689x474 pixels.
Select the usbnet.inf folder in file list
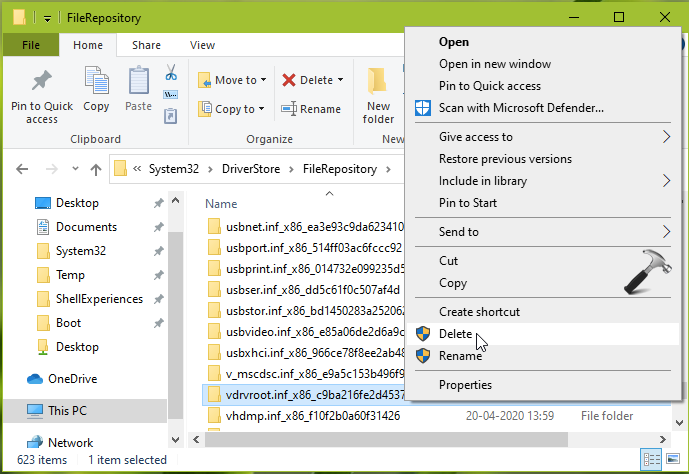coord(300,225)
